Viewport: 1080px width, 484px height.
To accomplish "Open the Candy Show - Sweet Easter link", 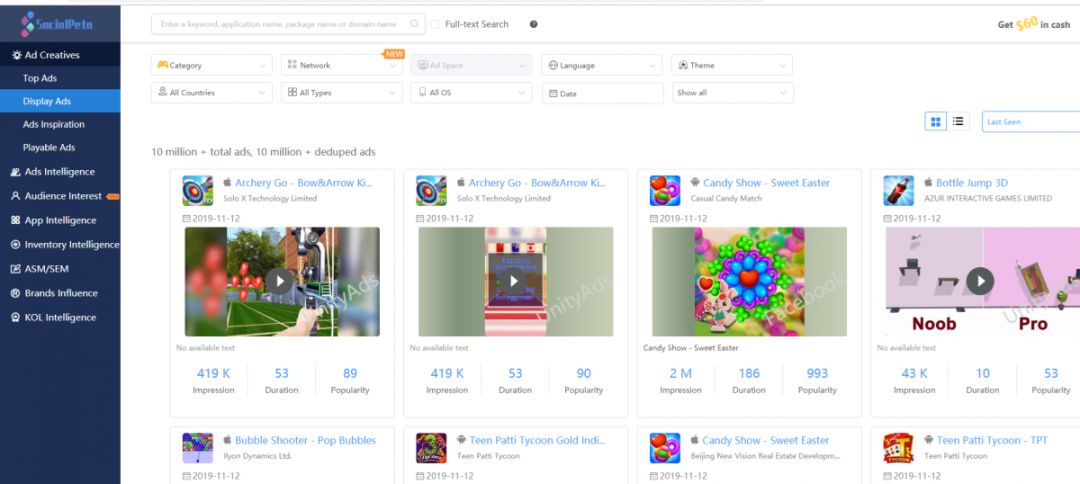I will (766, 183).
